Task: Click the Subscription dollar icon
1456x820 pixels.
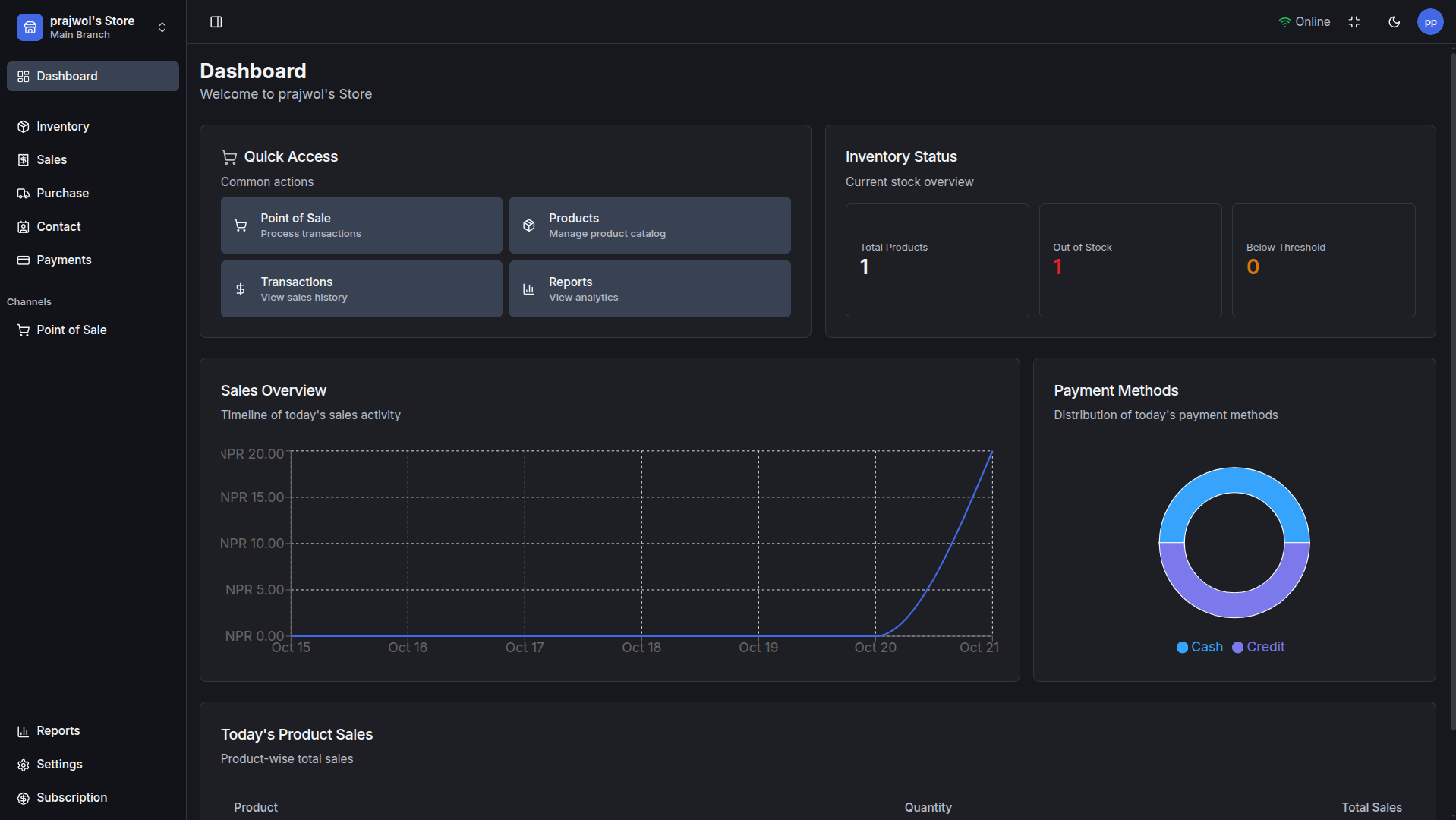Action: 24,798
